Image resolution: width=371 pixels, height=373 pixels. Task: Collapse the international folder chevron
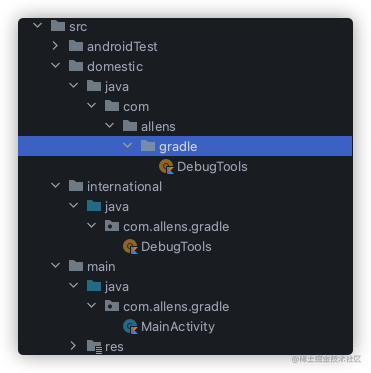tap(55, 186)
